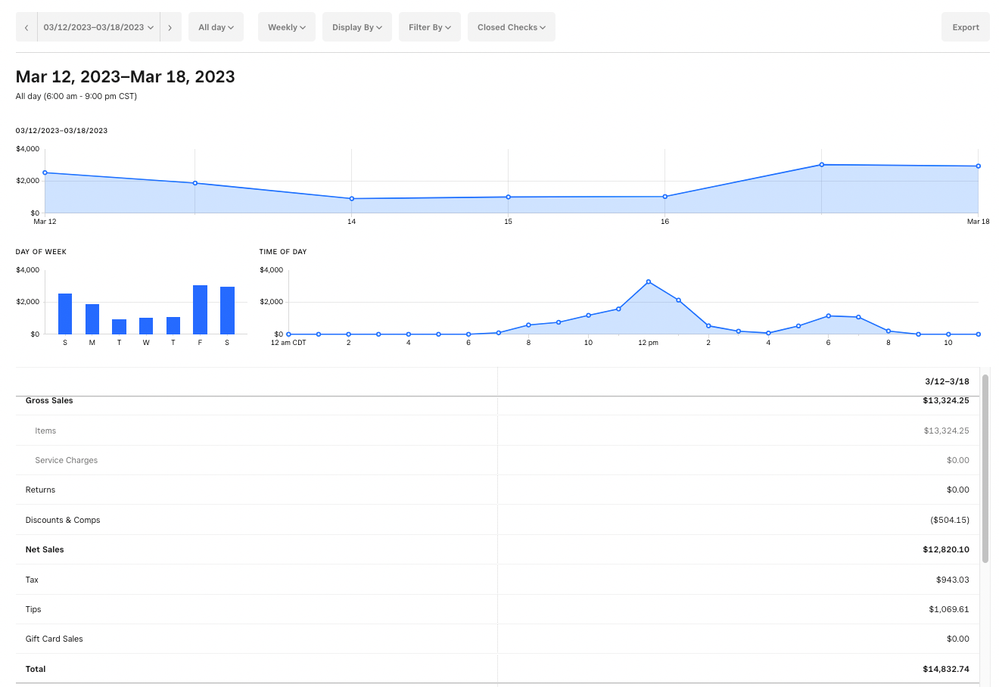999x687 pixels.
Task: Click the tallest Saturday bar in Day of Week chart
Action: point(225,308)
